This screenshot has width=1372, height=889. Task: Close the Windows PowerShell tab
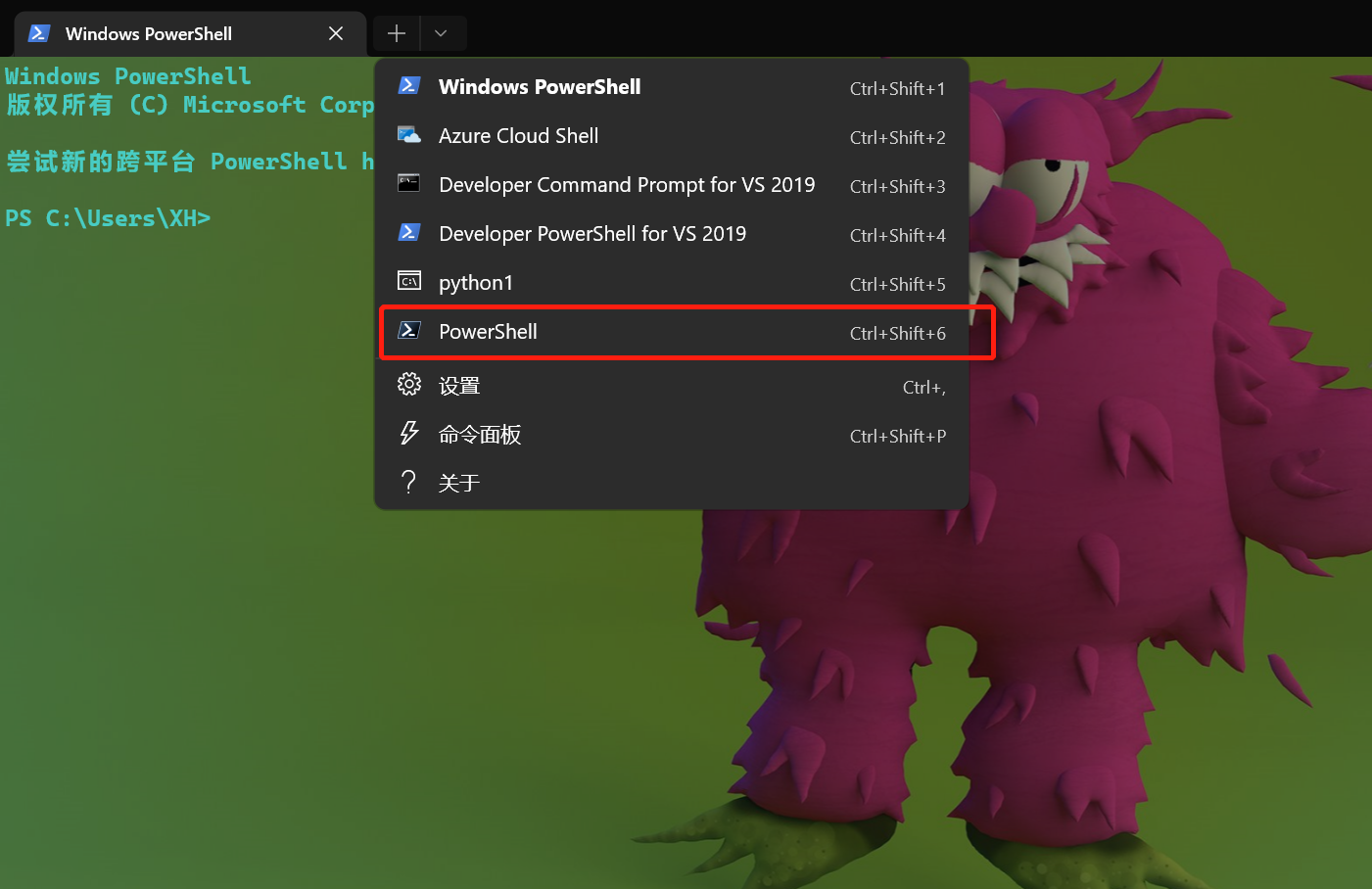pyautogui.click(x=336, y=33)
